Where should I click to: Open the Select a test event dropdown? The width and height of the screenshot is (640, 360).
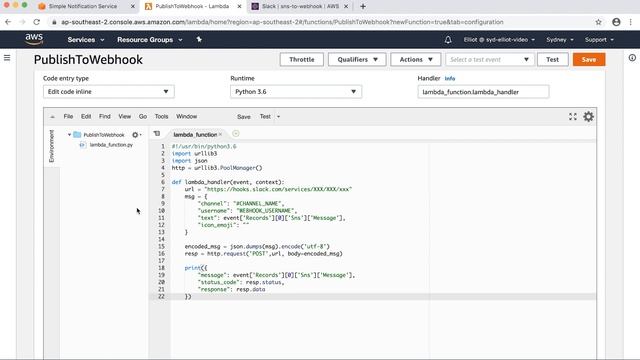[x=489, y=60]
